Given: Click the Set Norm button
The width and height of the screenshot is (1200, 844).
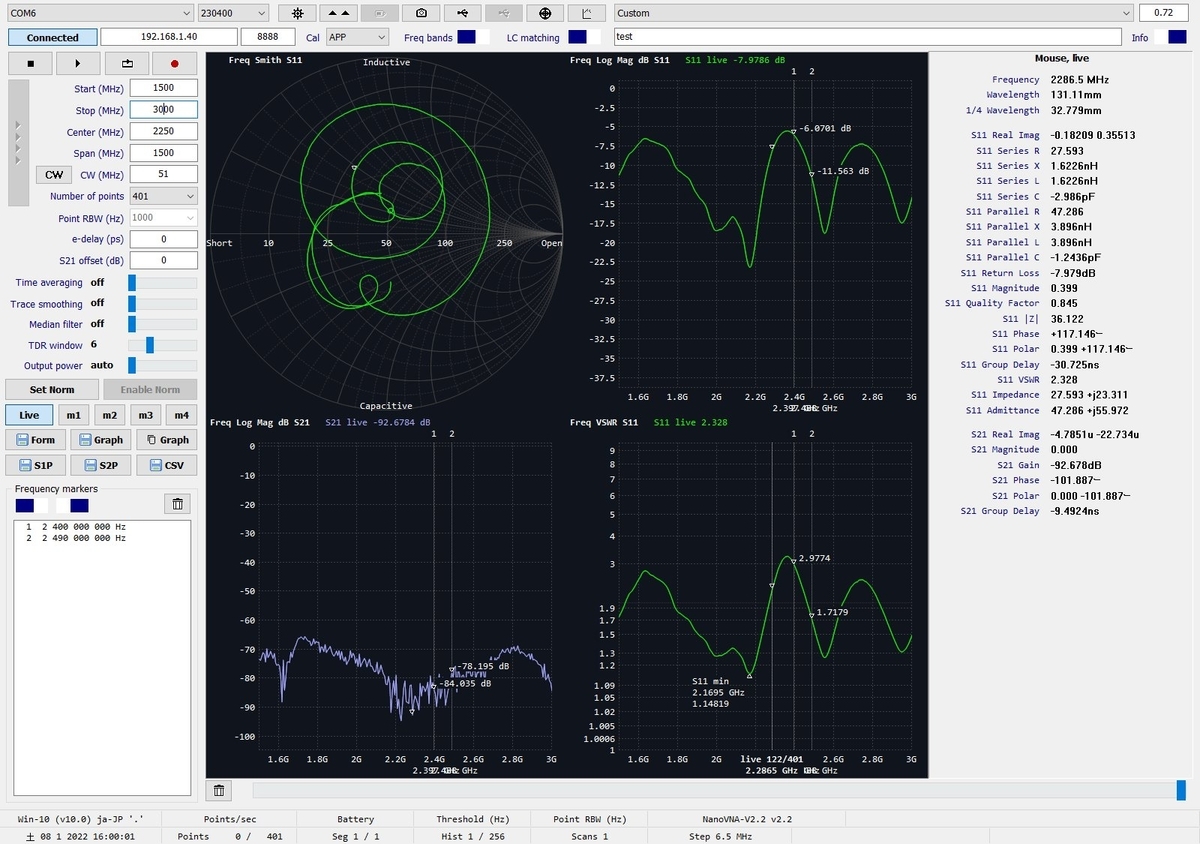Looking at the screenshot, I should (51, 389).
